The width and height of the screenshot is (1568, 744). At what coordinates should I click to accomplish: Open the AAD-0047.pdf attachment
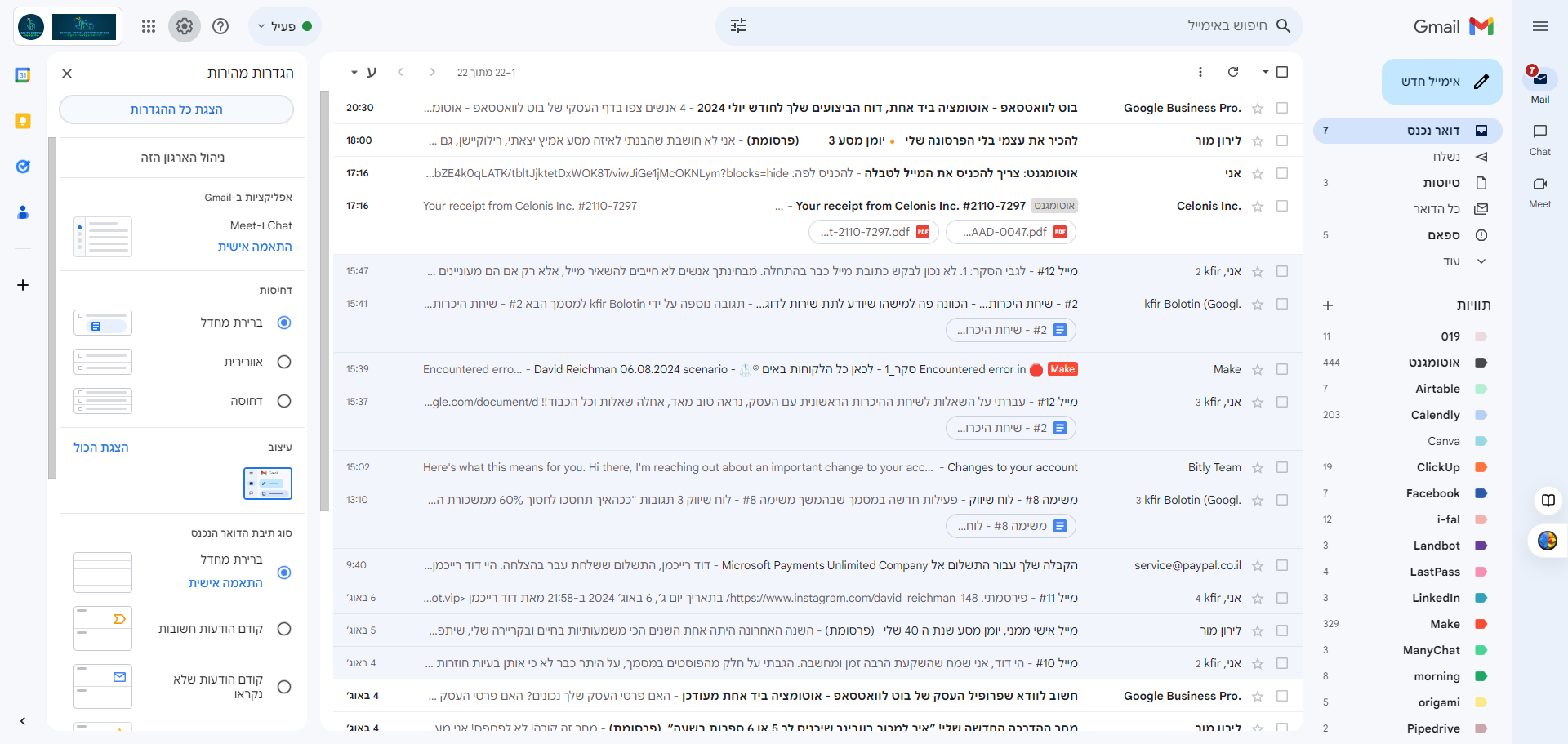tap(1011, 232)
